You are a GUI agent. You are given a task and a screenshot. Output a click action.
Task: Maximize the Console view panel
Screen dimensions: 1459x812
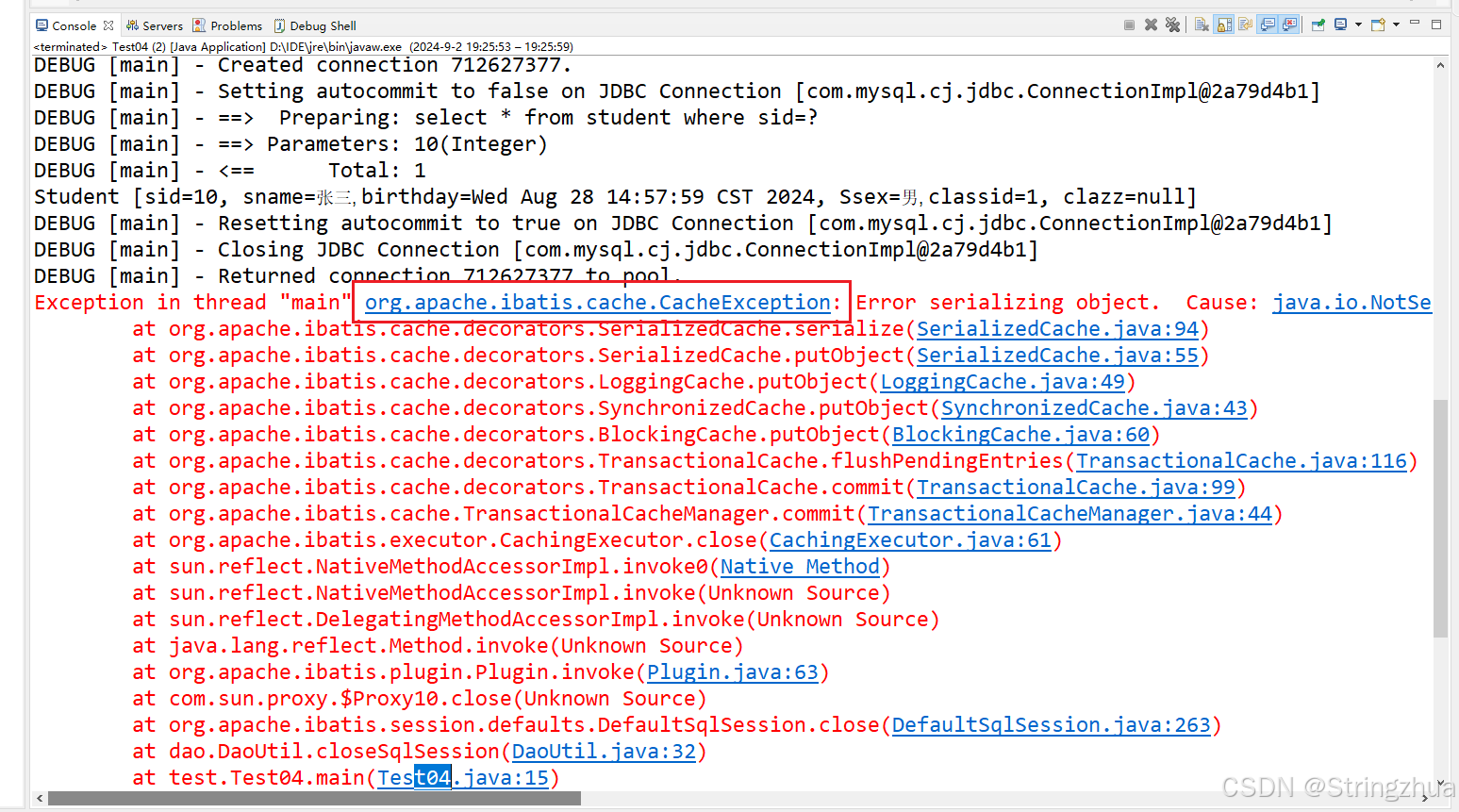[1436, 25]
